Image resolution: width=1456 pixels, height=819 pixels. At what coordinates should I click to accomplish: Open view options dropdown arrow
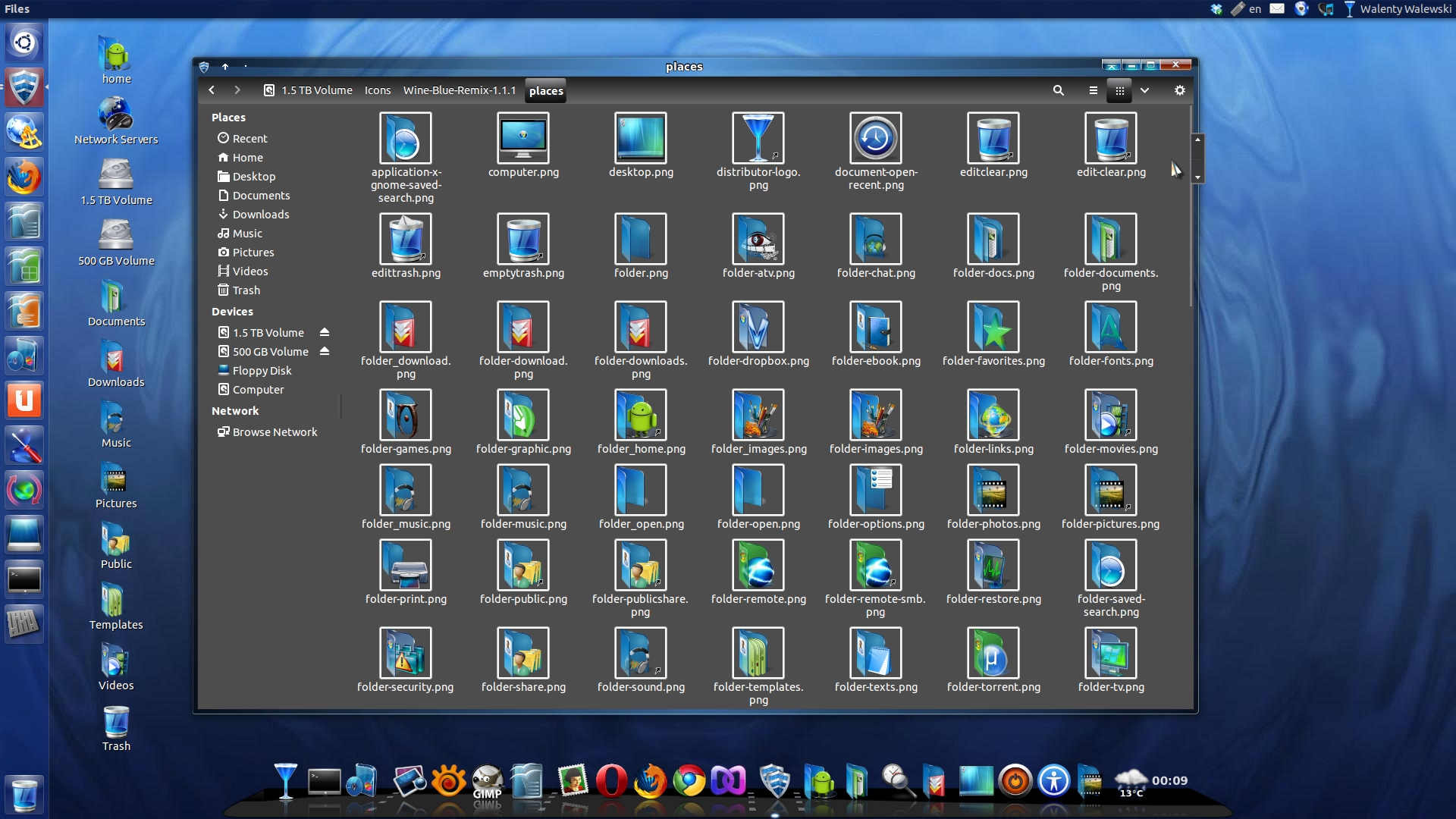coord(1144,90)
